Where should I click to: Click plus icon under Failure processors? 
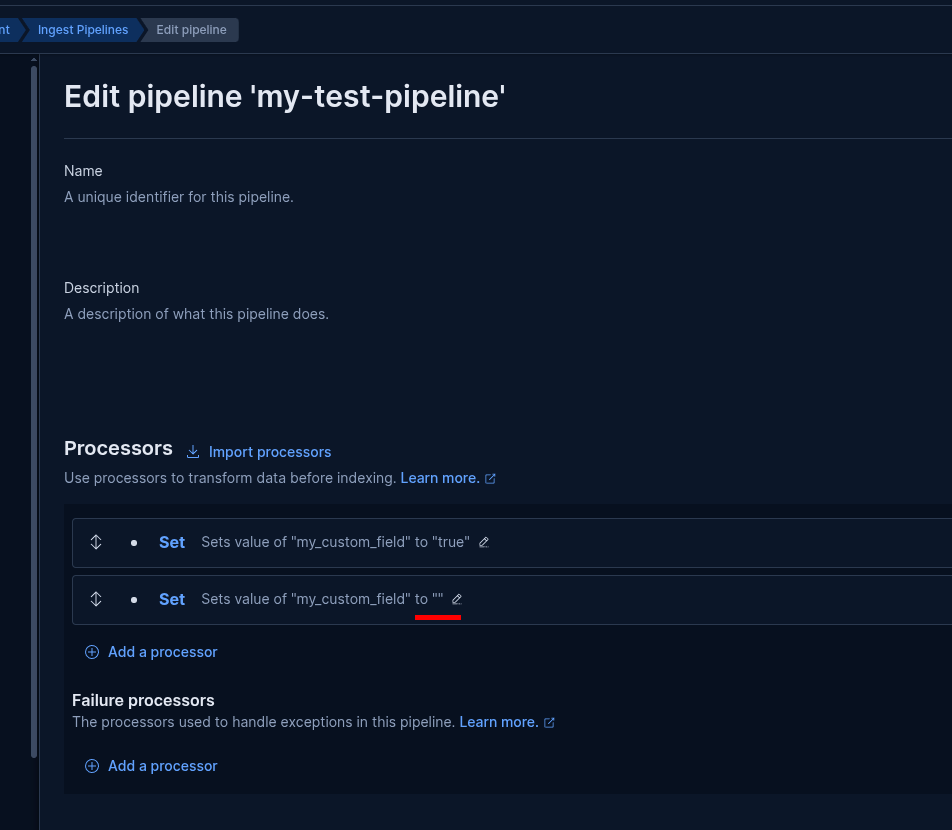click(x=92, y=766)
